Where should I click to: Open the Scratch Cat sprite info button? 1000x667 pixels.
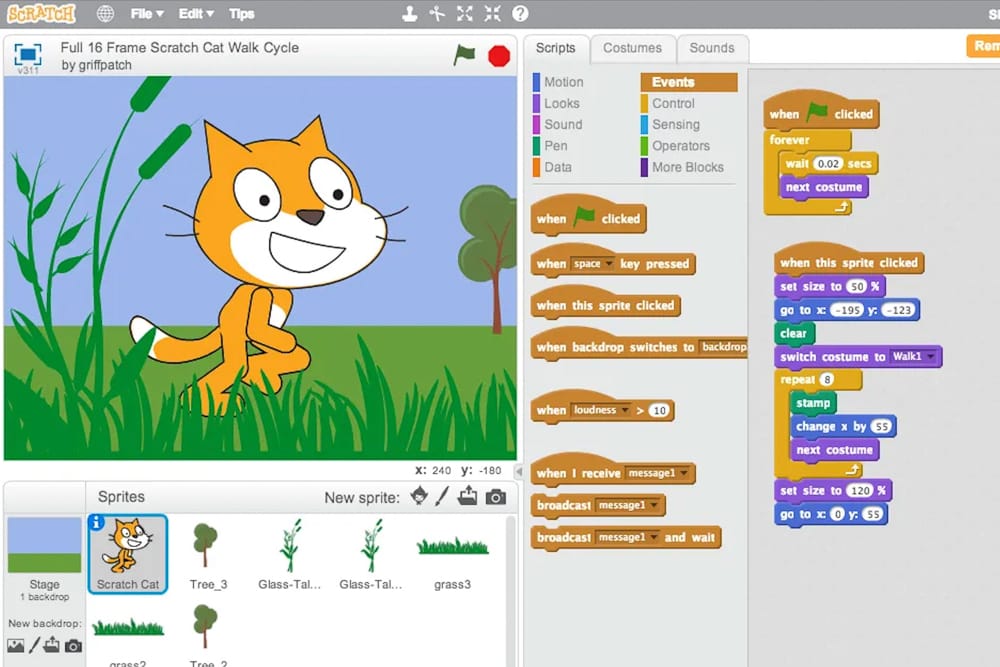[97, 522]
